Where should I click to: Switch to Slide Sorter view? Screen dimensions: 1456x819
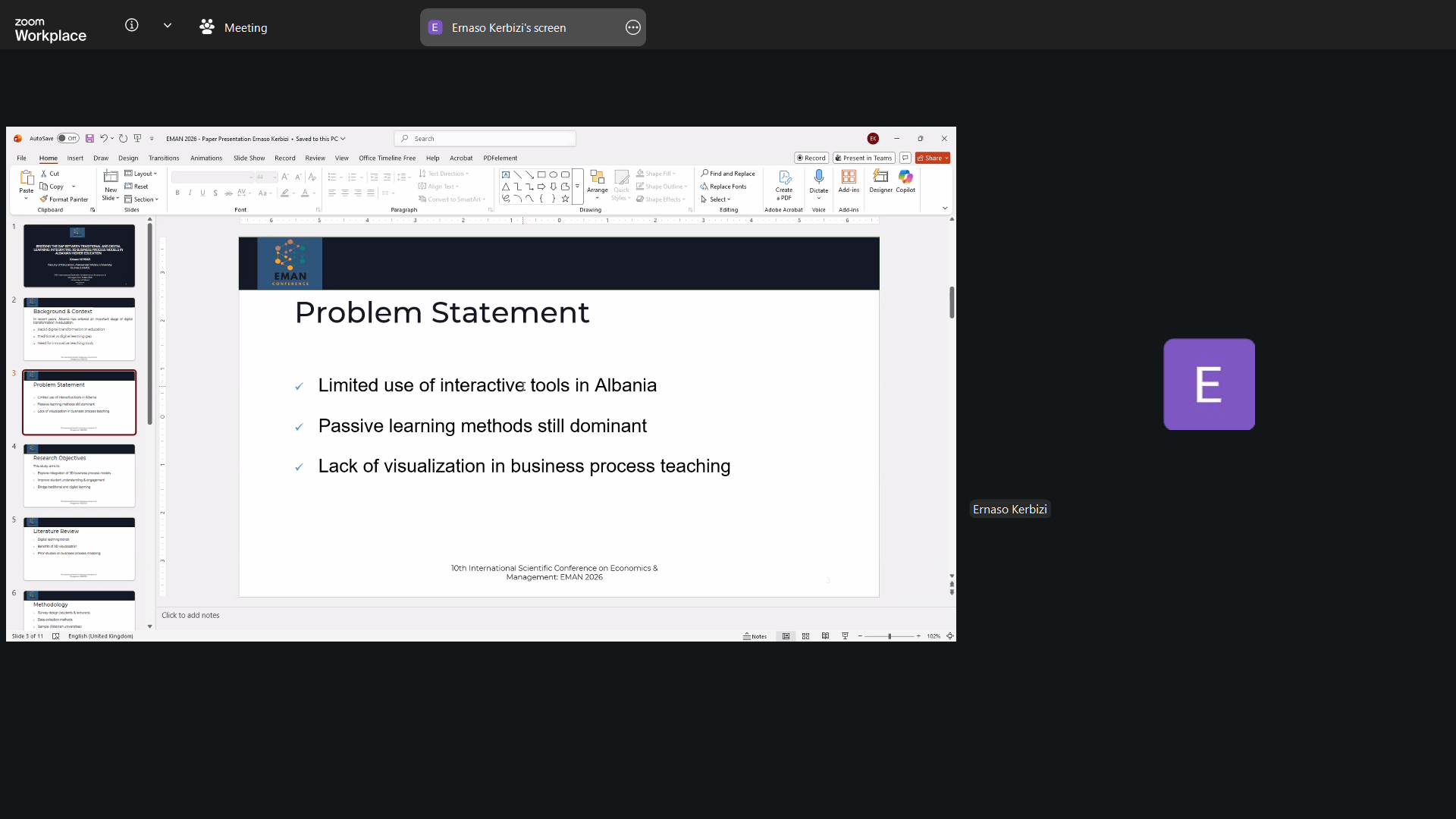(x=805, y=636)
